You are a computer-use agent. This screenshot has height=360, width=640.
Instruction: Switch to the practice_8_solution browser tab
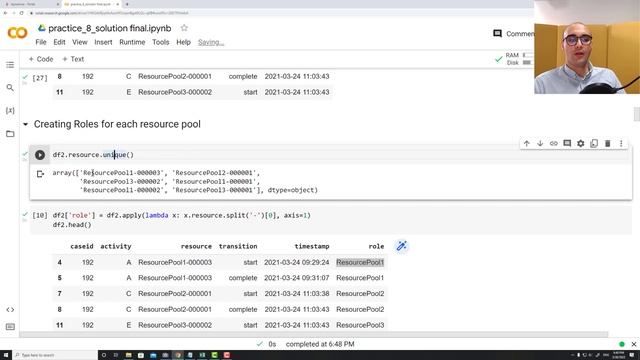coord(90,4)
